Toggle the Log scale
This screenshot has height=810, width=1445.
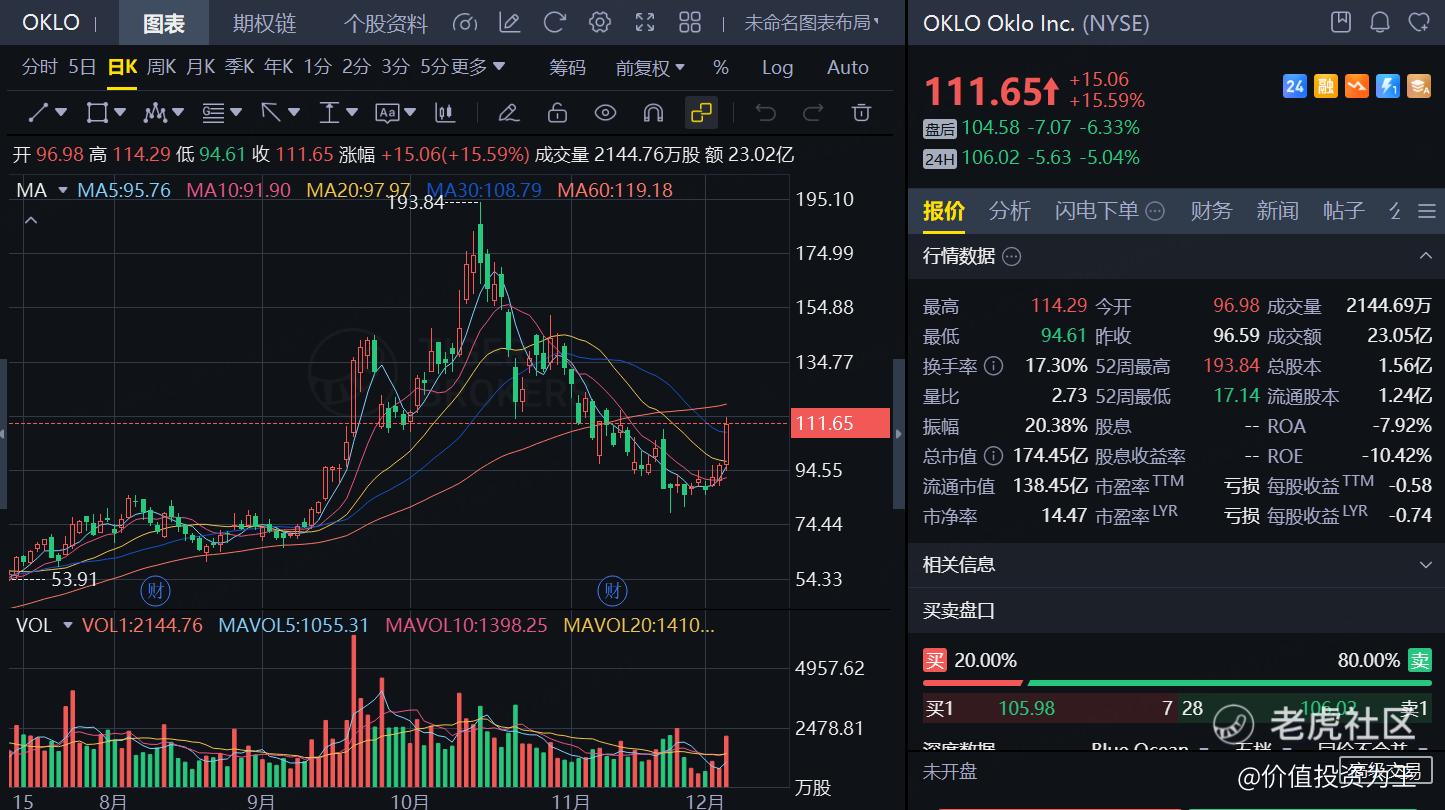click(x=777, y=68)
